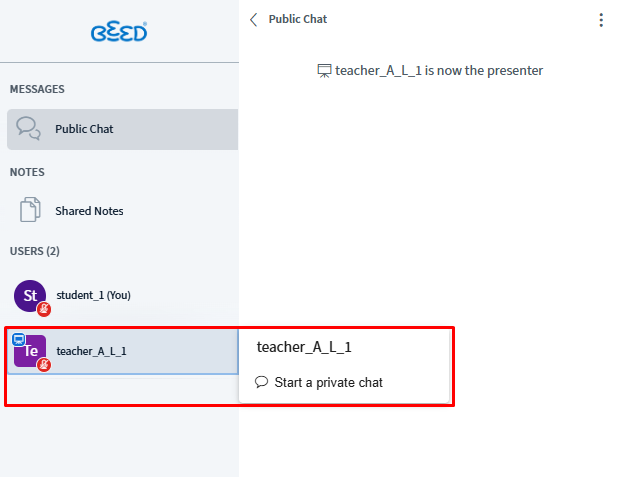The image size is (622, 477).
Task: Click the chat bubble icon beside Start a private chat
Action: pos(262,382)
